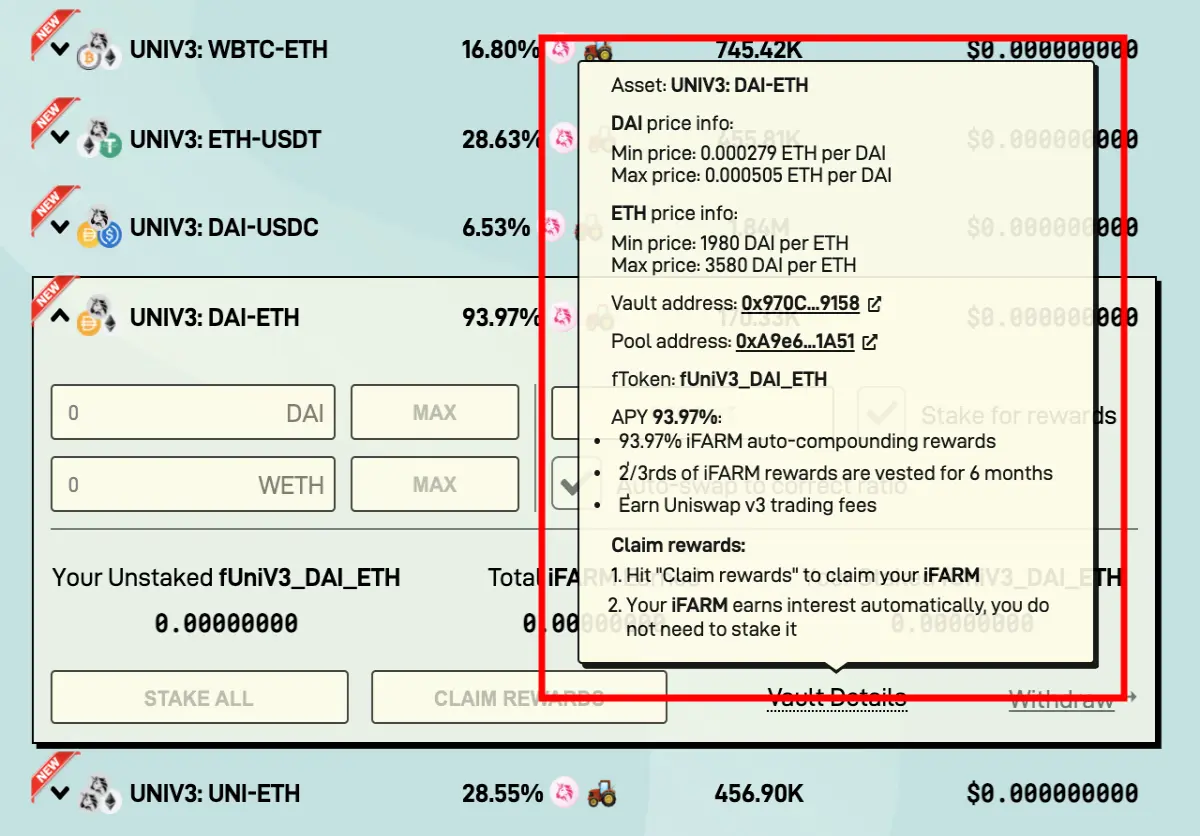Click the $0.000000000 balance in WBTC-ETH row

click(1052, 50)
